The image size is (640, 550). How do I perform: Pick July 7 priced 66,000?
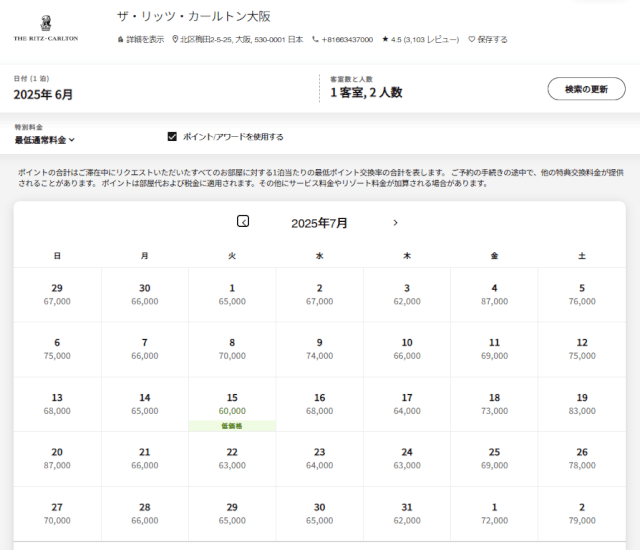point(145,349)
